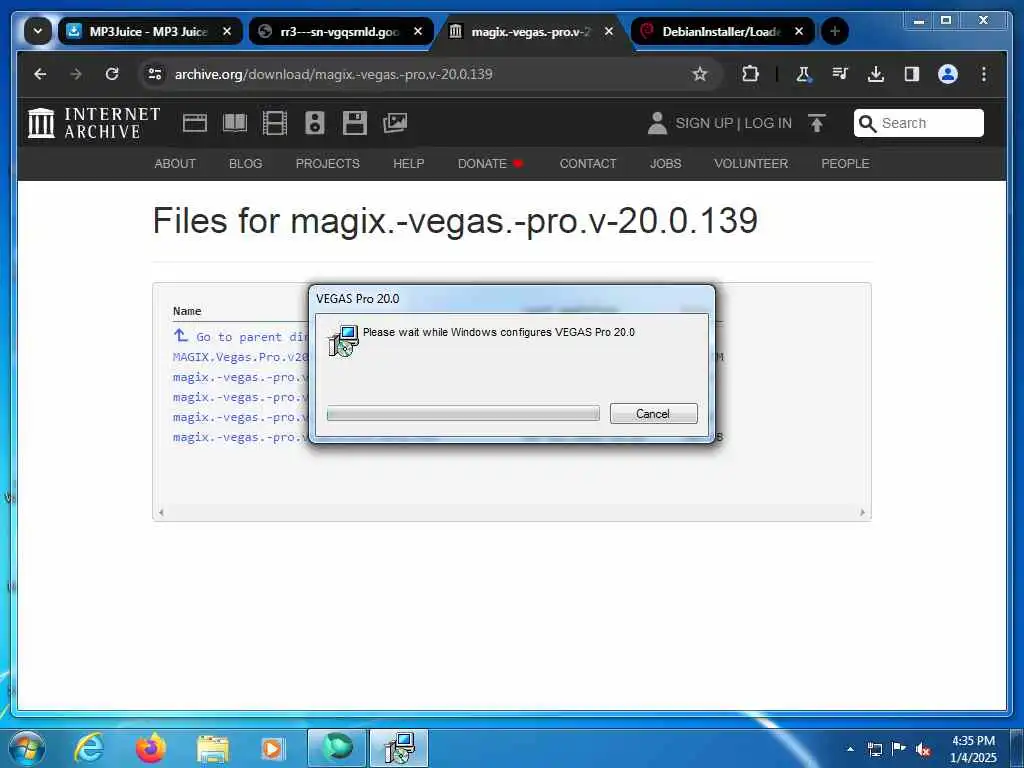The height and width of the screenshot is (768, 1024).
Task: Open the Chrome profile avatar
Action: (x=948, y=74)
